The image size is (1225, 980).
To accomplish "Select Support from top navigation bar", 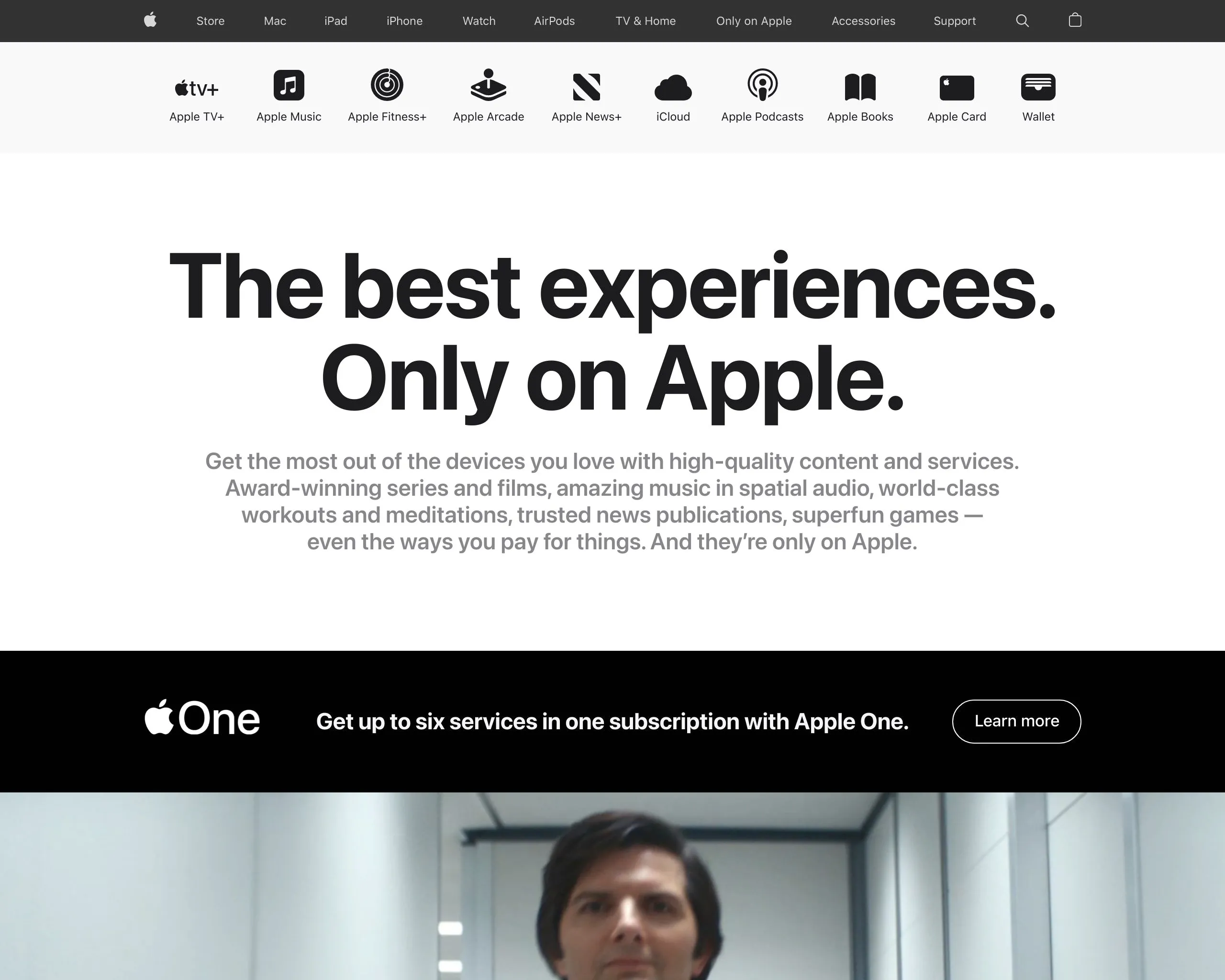I will [954, 21].
